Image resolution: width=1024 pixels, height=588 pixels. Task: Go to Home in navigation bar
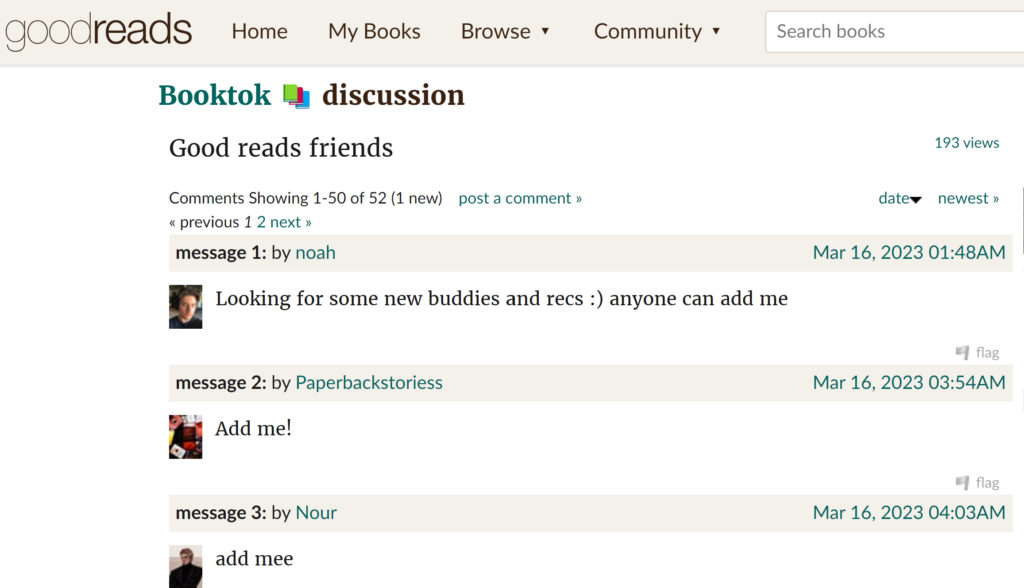coord(259,31)
